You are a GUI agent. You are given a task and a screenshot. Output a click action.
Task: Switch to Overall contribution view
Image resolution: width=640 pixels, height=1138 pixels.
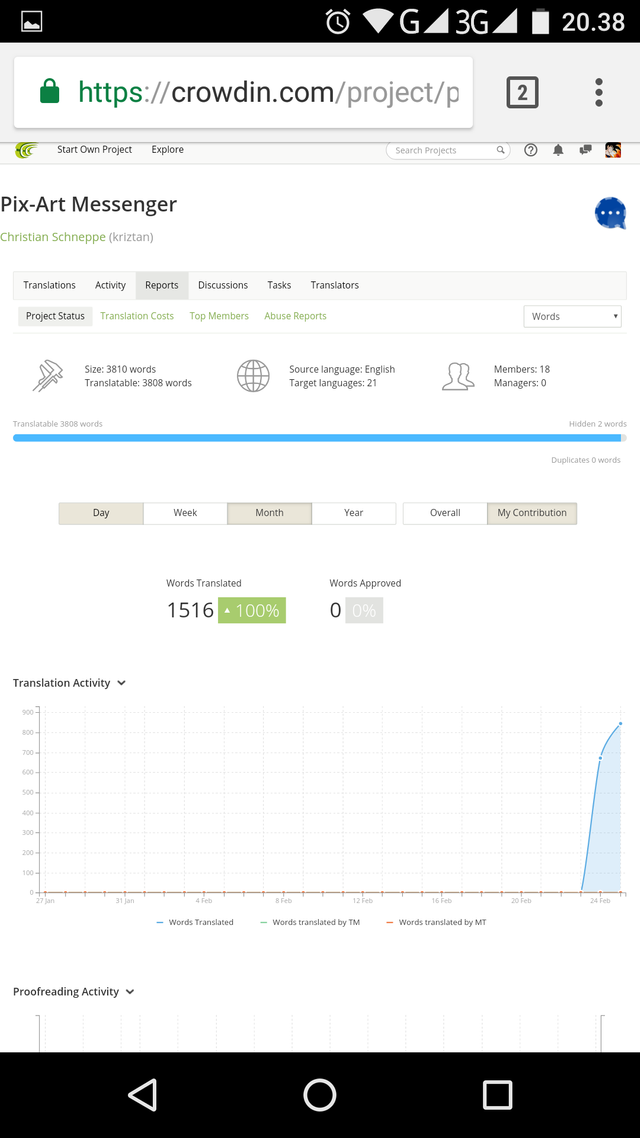[x=445, y=513]
